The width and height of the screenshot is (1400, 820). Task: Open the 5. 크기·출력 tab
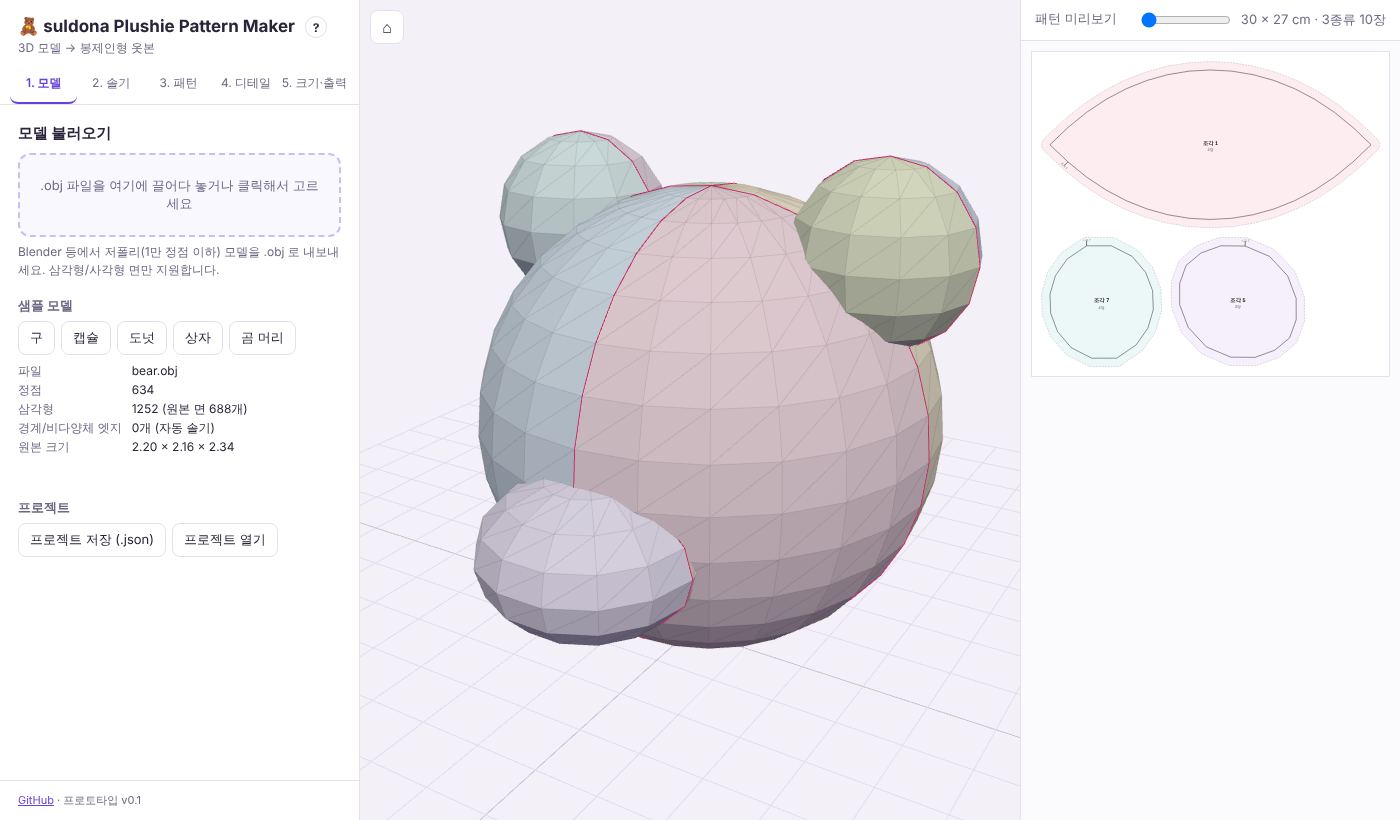[x=314, y=83]
